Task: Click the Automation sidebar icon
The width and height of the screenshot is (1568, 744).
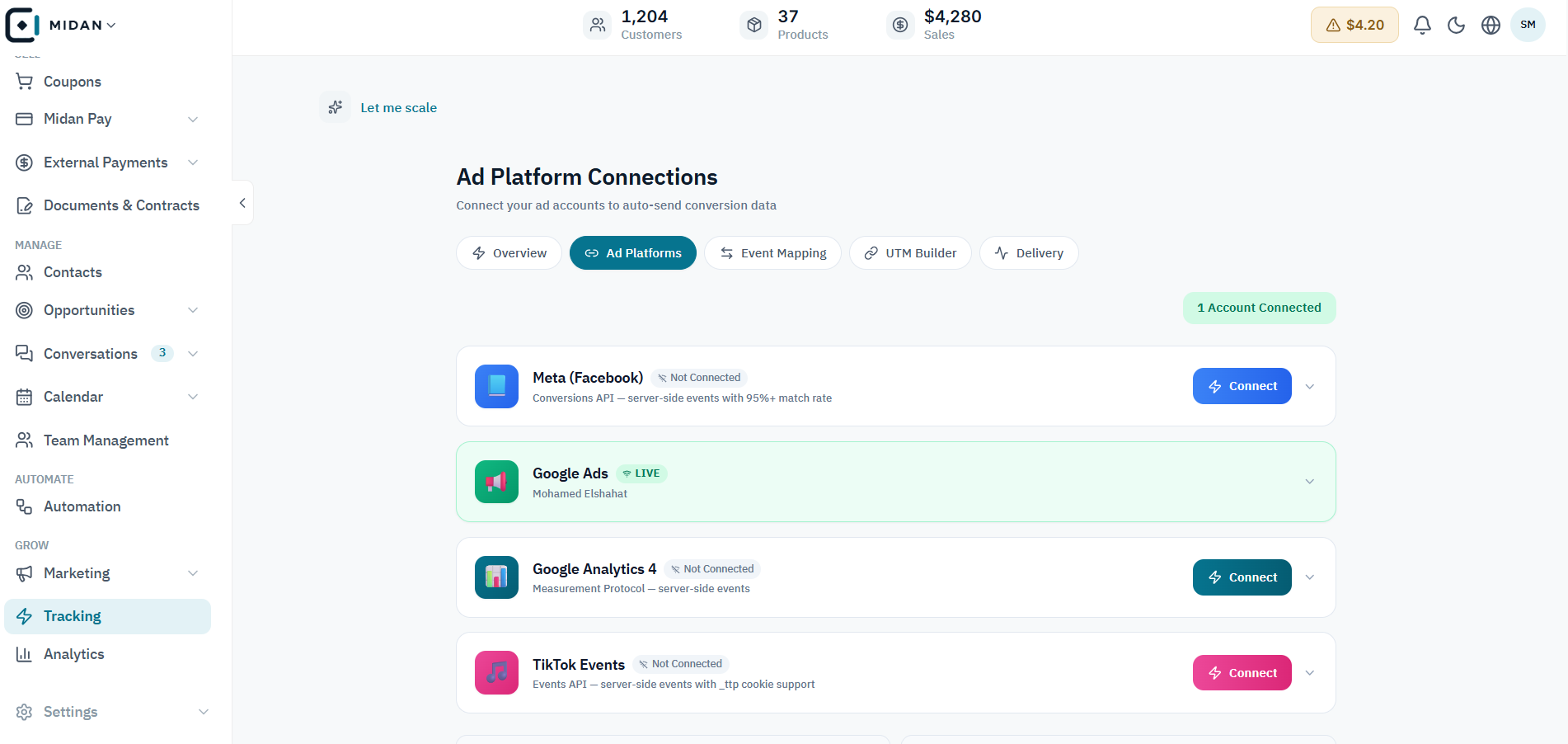Action: coord(25,506)
